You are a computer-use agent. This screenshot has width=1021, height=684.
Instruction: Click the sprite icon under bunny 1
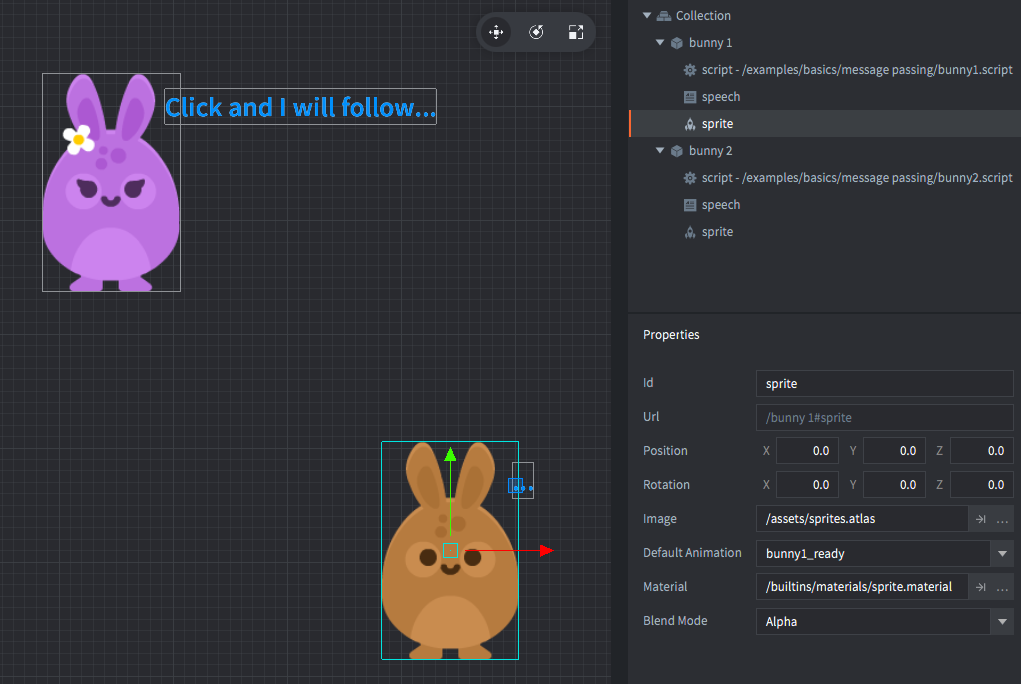pos(690,124)
